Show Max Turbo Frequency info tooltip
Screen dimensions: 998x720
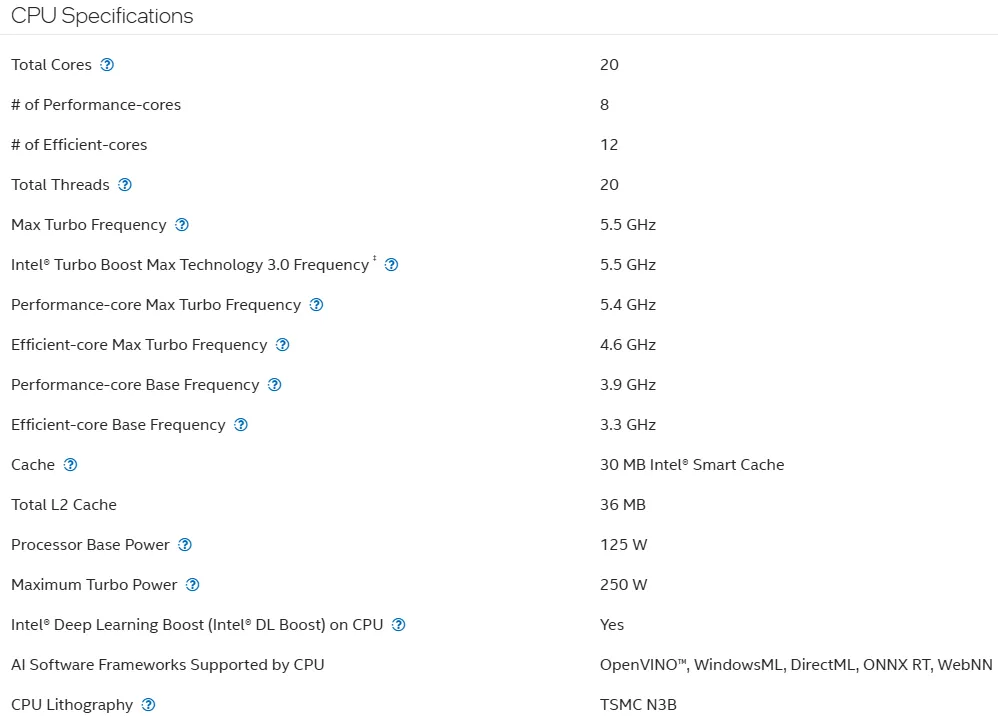coord(182,225)
